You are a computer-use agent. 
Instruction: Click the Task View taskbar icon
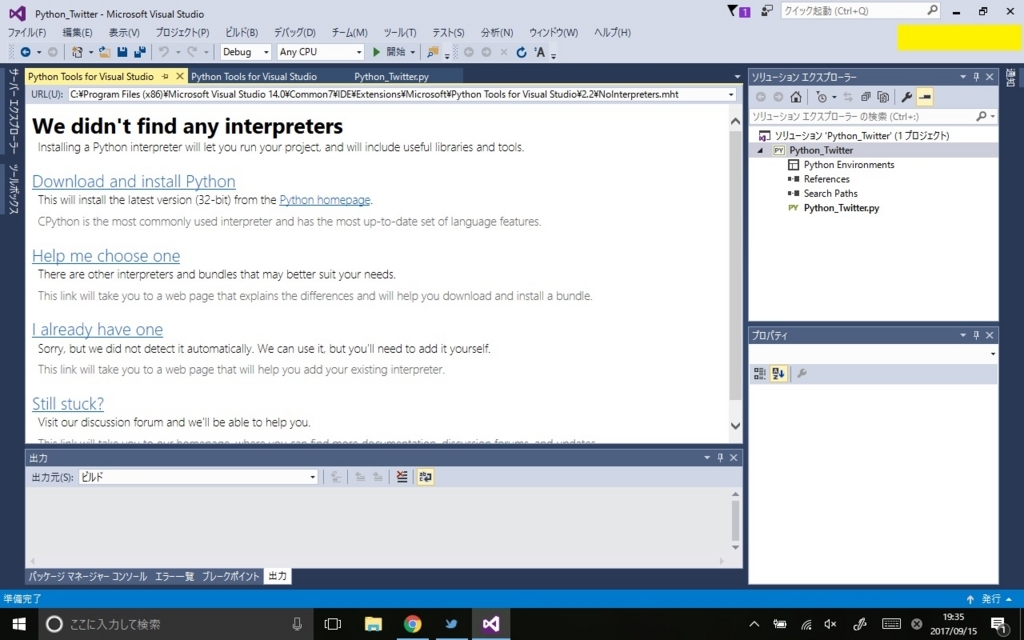coord(333,624)
